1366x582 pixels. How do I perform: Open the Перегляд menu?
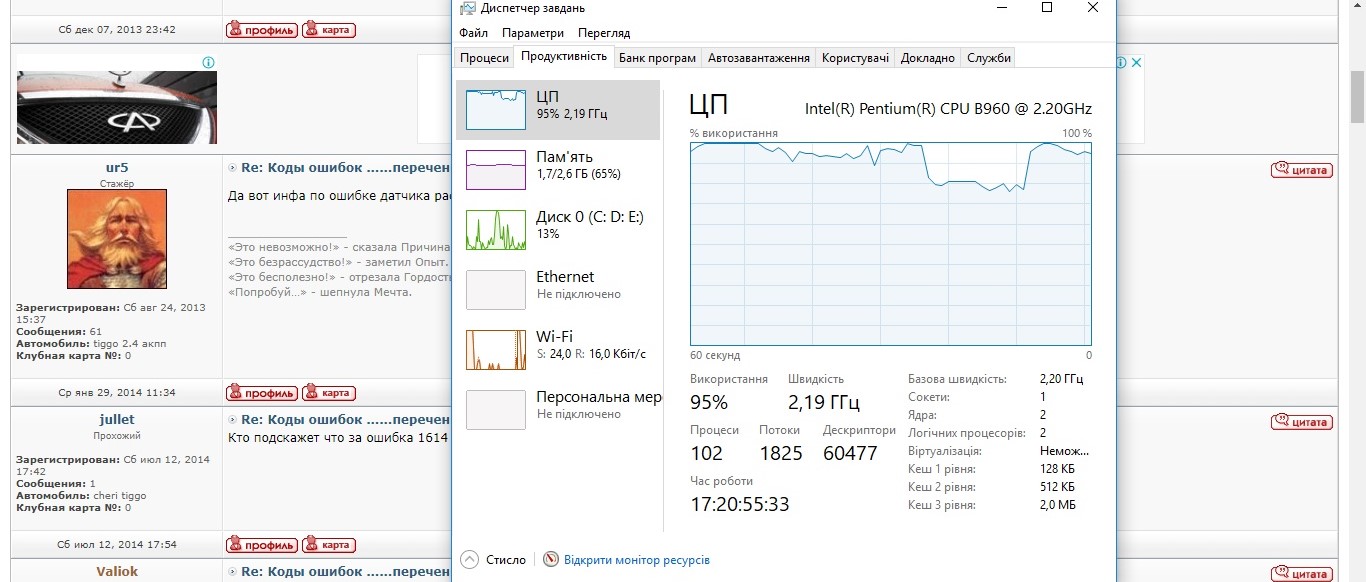604,33
